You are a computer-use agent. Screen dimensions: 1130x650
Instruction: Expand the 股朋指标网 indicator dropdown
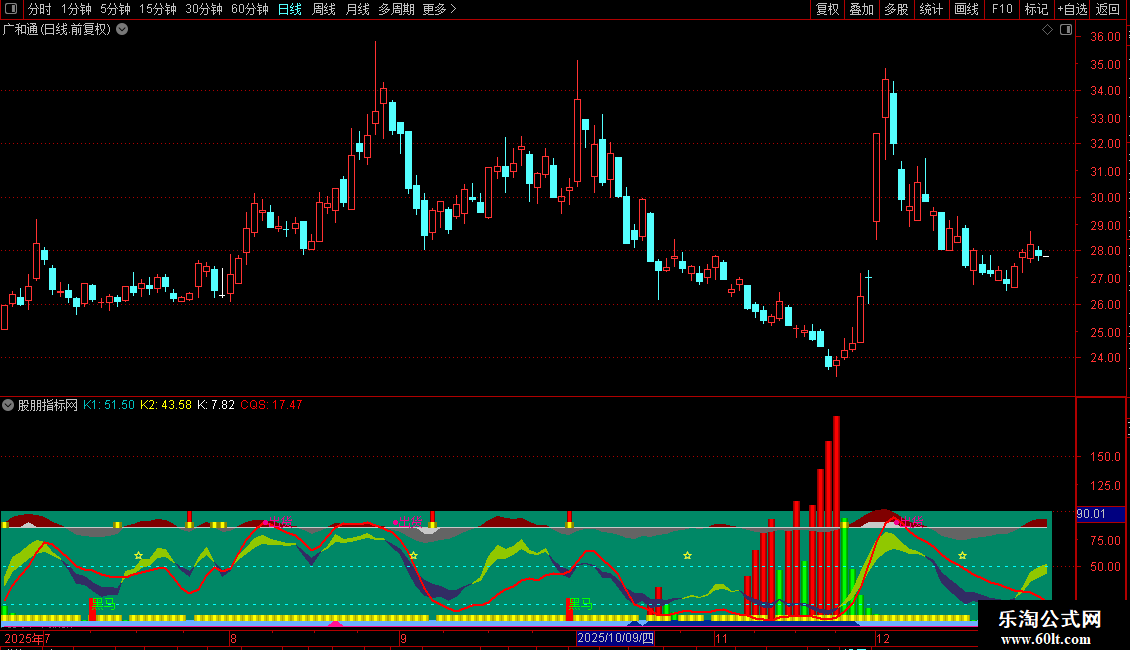pos(8,405)
